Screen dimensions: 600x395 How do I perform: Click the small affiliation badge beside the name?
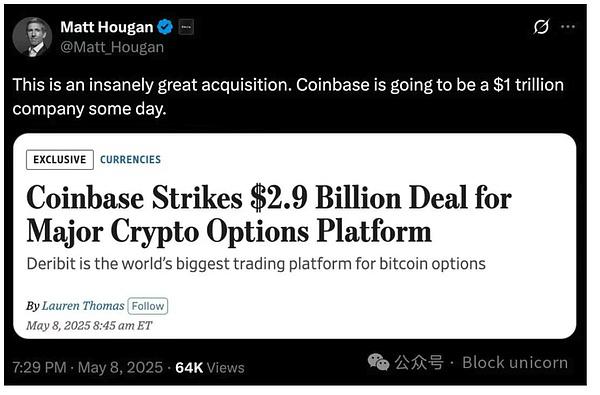[x=186, y=27]
